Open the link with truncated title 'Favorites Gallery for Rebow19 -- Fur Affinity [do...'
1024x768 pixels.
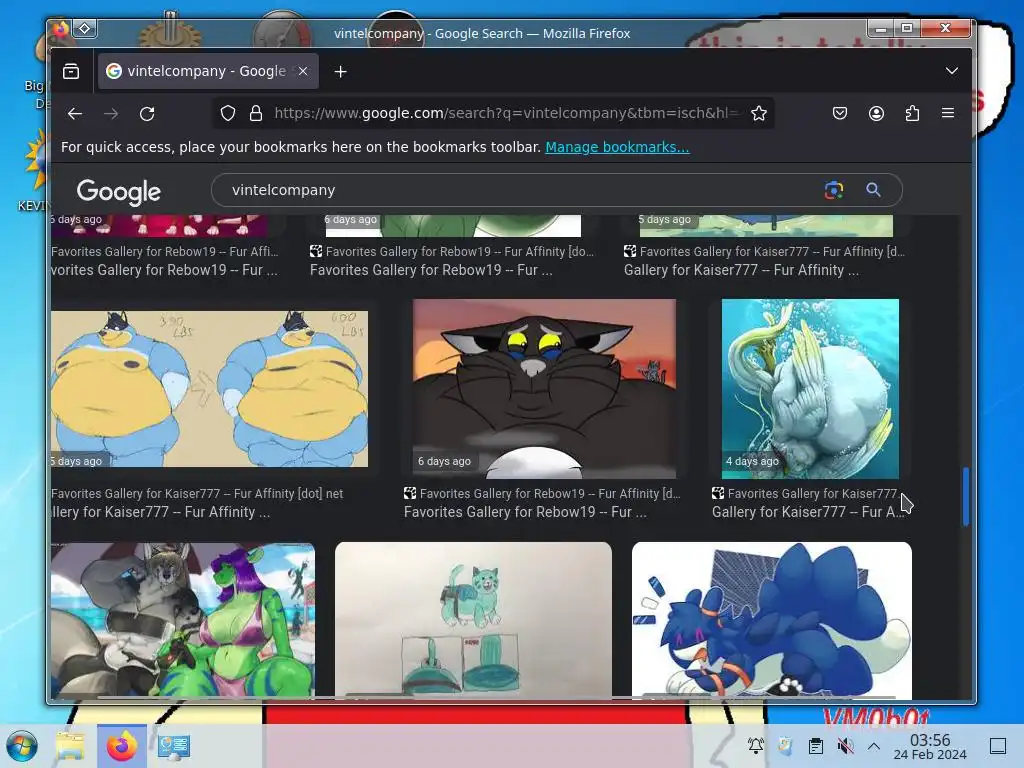[452, 251]
